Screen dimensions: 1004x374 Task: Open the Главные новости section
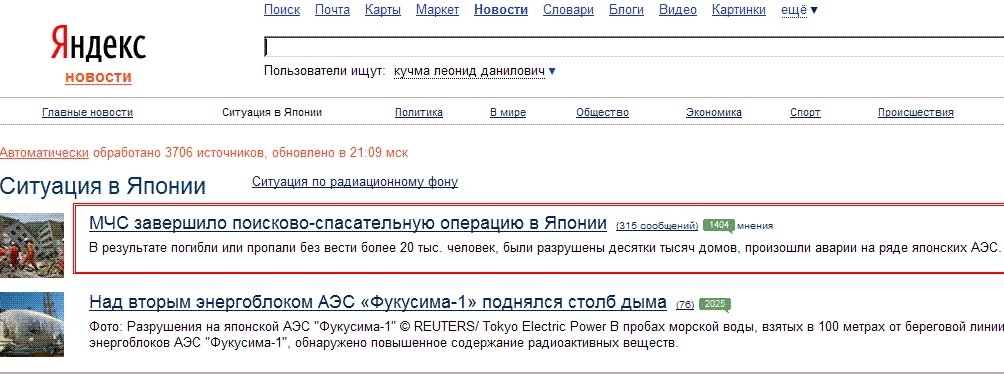(88, 112)
